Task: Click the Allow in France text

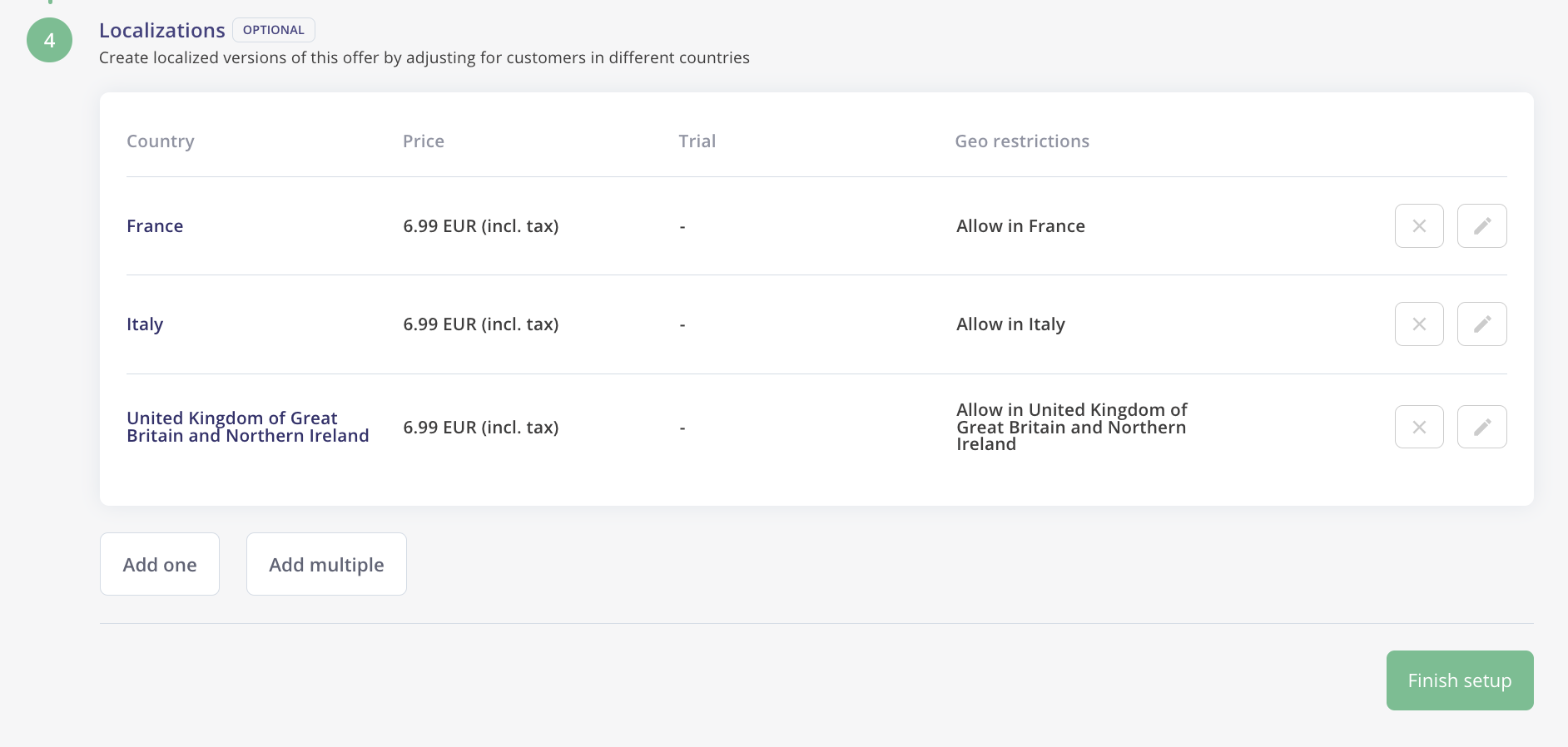Action: 1020,226
